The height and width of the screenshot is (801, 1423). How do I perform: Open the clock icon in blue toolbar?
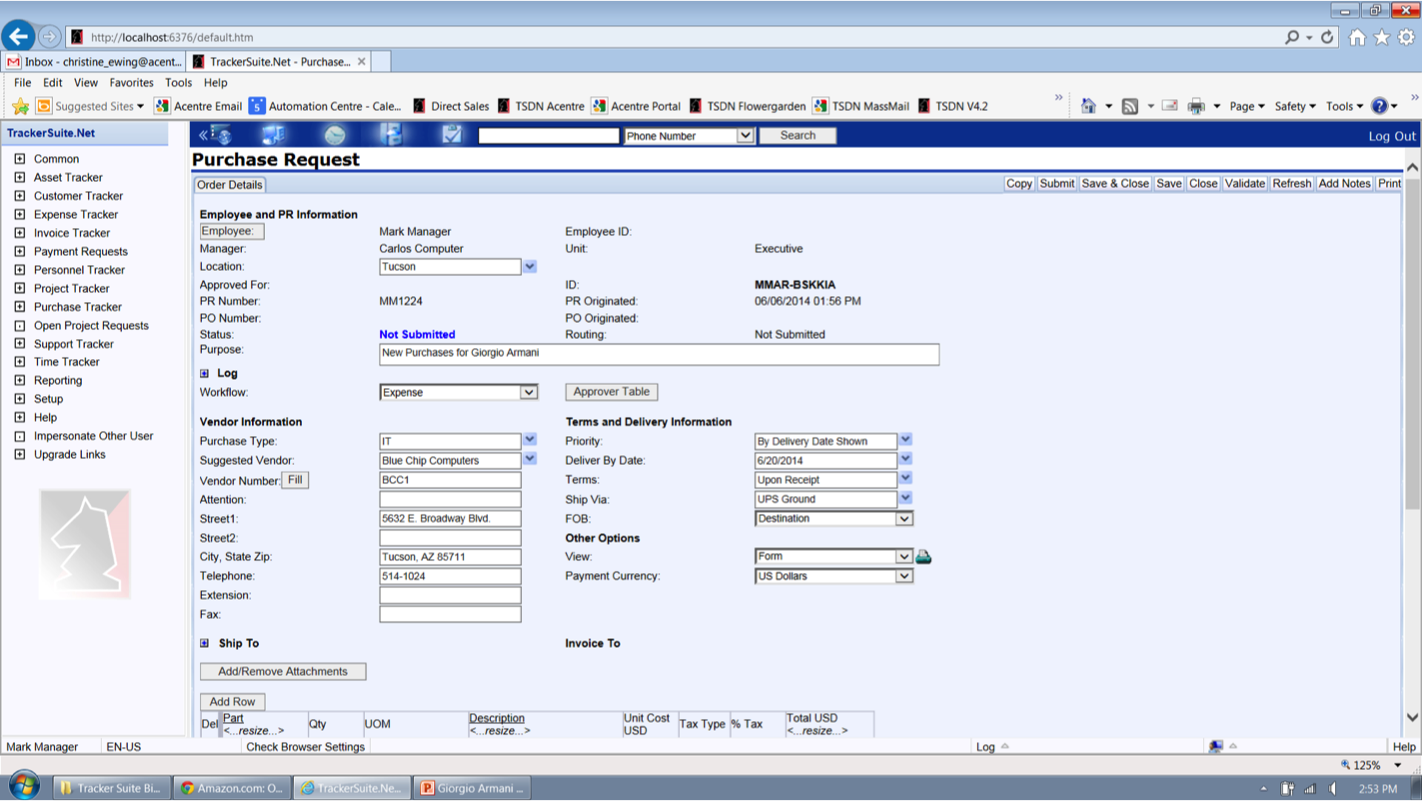tap(334, 135)
